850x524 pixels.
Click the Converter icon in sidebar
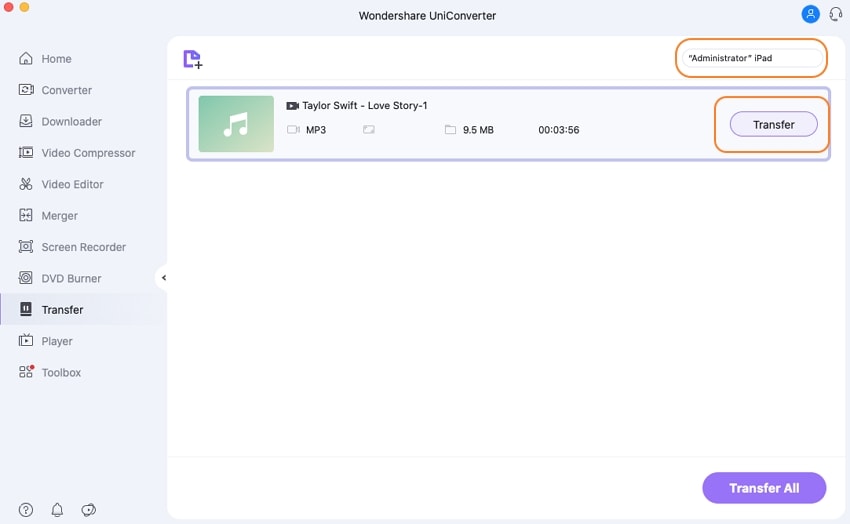click(25, 89)
